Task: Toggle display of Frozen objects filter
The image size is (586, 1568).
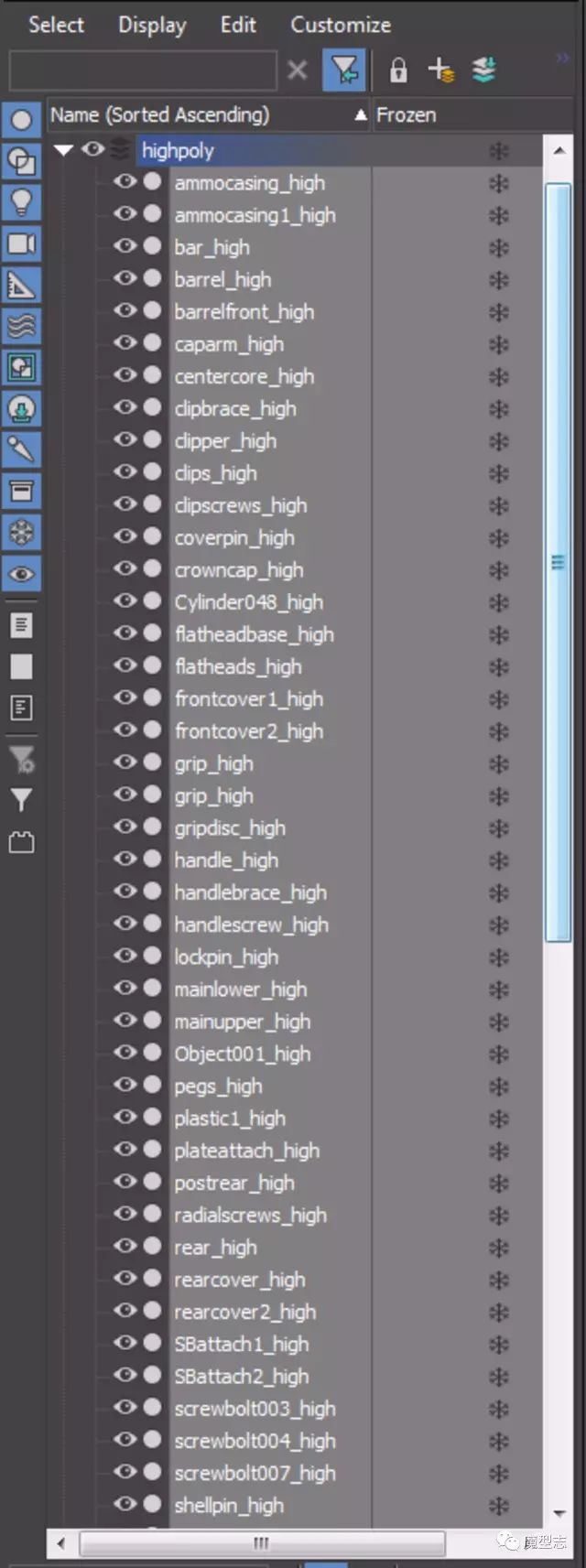Action: 21,532
